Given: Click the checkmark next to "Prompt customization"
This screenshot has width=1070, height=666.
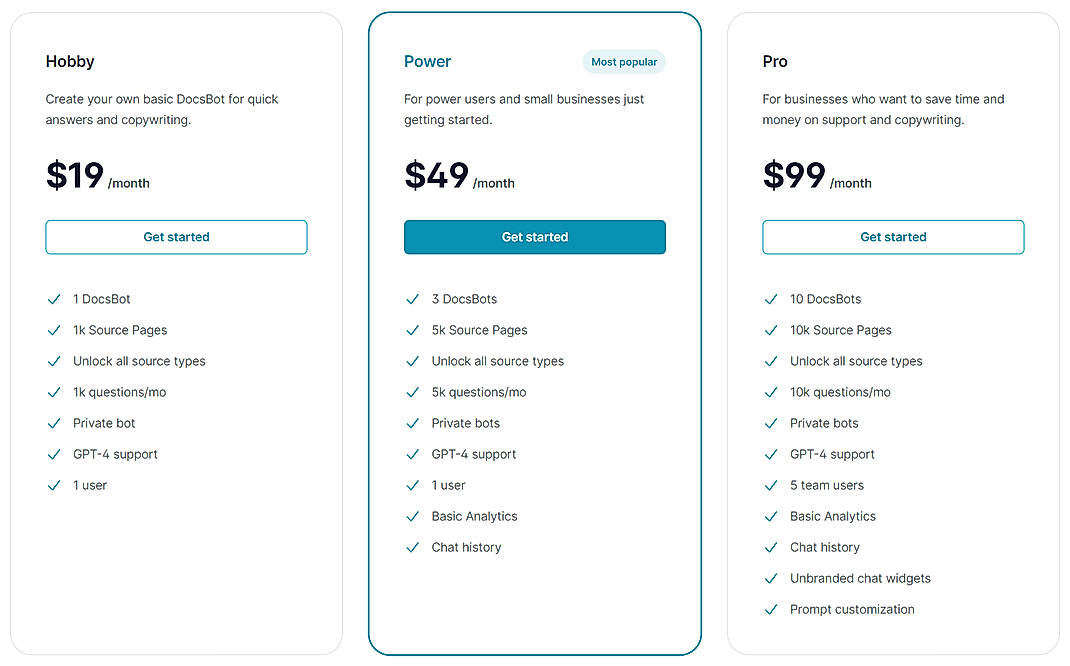Looking at the screenshot, I should (771, 609).
